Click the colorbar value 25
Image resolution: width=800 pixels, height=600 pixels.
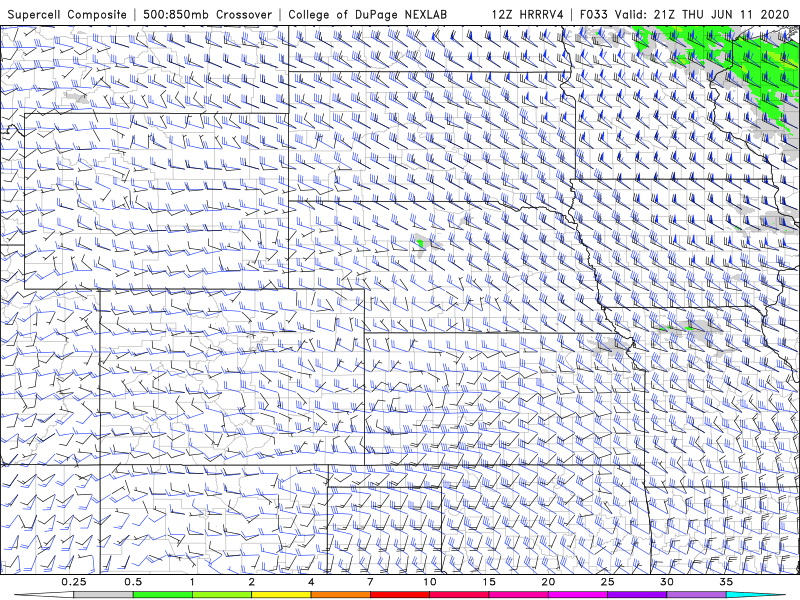click(607, 582)
